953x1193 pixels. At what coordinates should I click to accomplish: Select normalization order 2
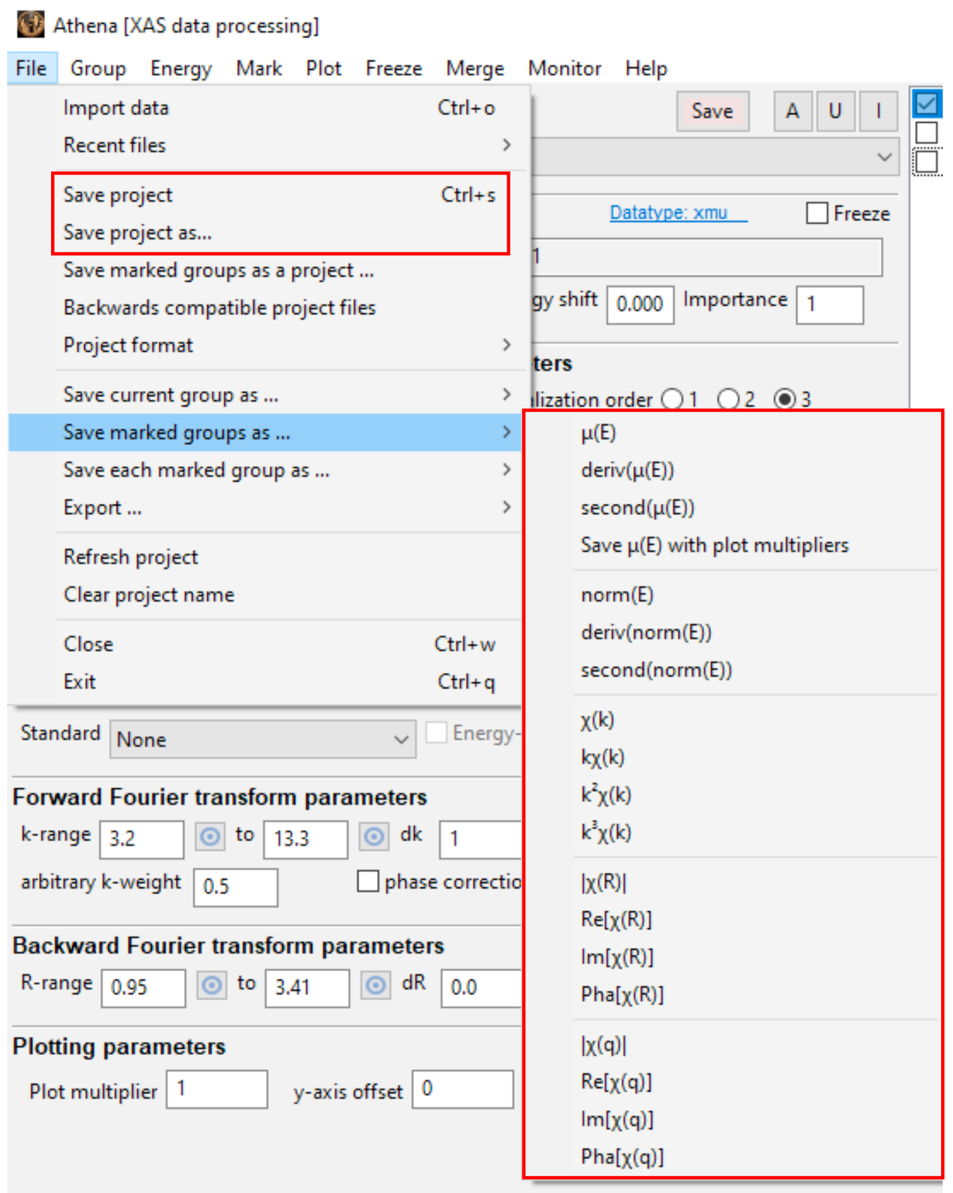(x=728, y=399)
